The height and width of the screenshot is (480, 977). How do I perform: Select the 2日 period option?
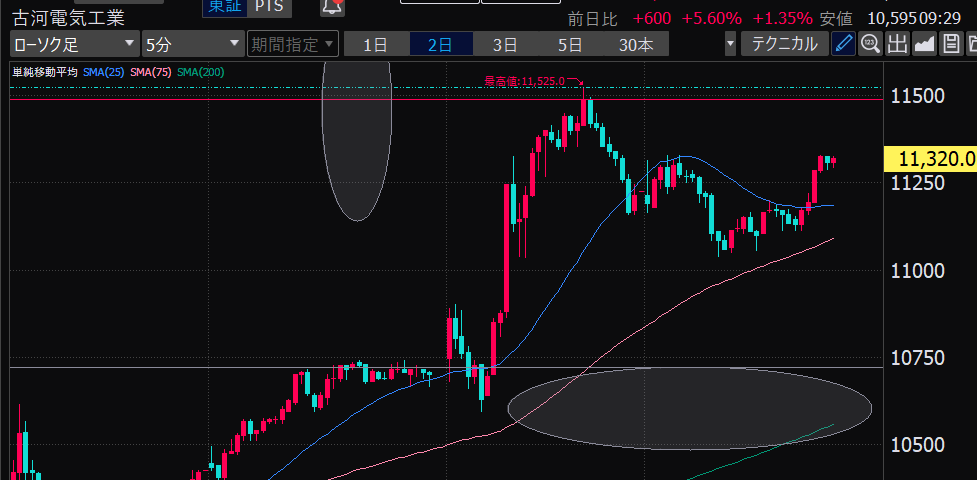coord(439,44)
